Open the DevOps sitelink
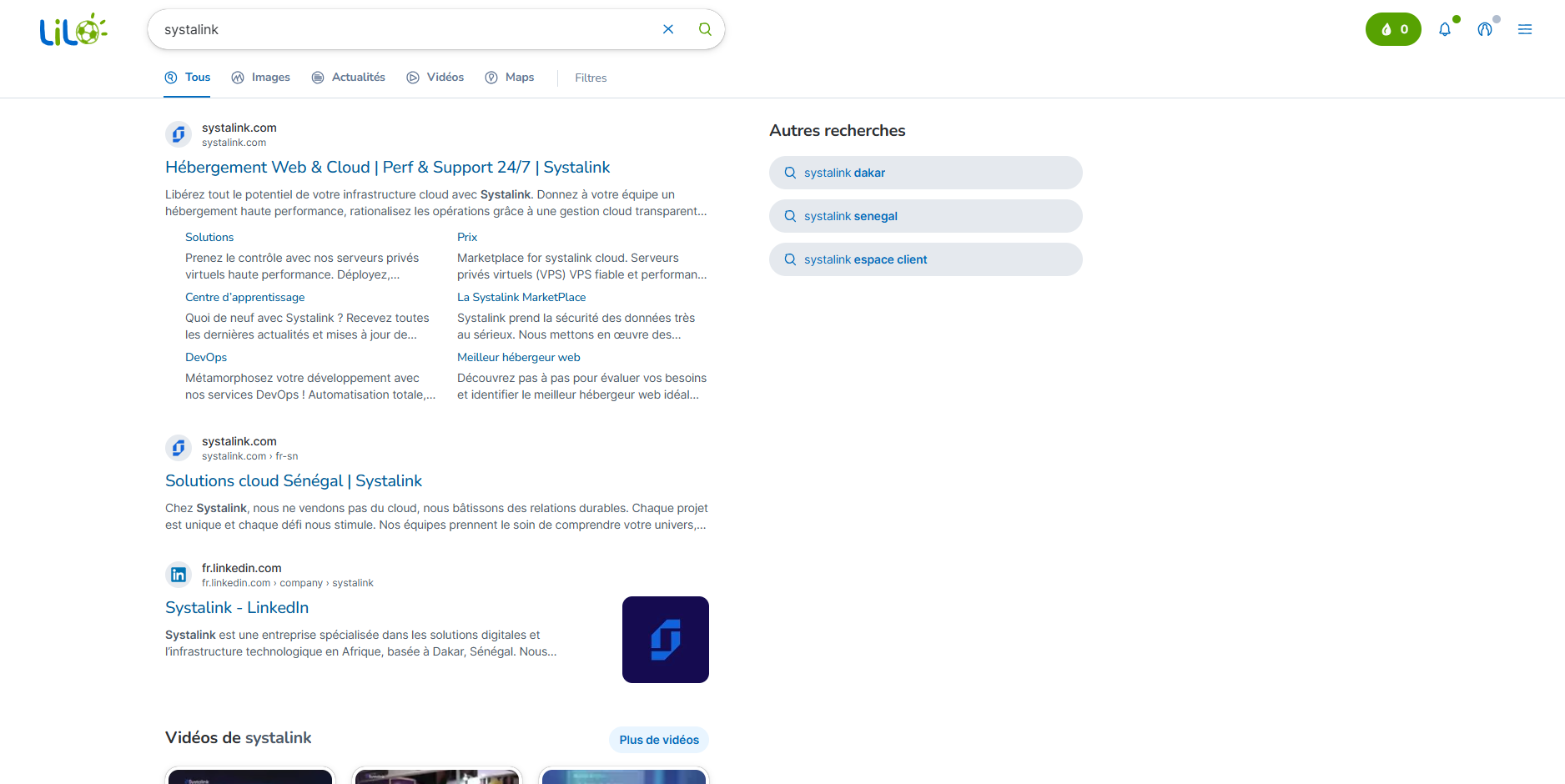Image resolution: width=1565 pixels, height=784 pixels. point(206,357)
